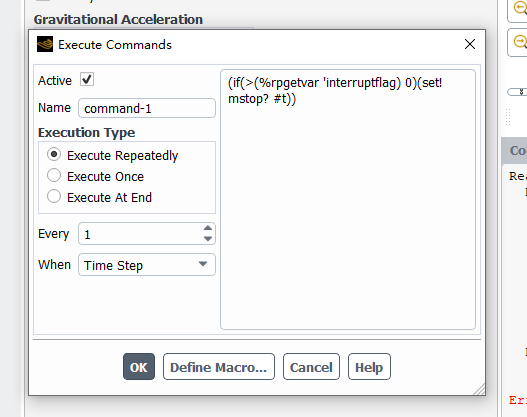
Task: Open Help for Execute Commands
Action: click(x=369, y=367)
